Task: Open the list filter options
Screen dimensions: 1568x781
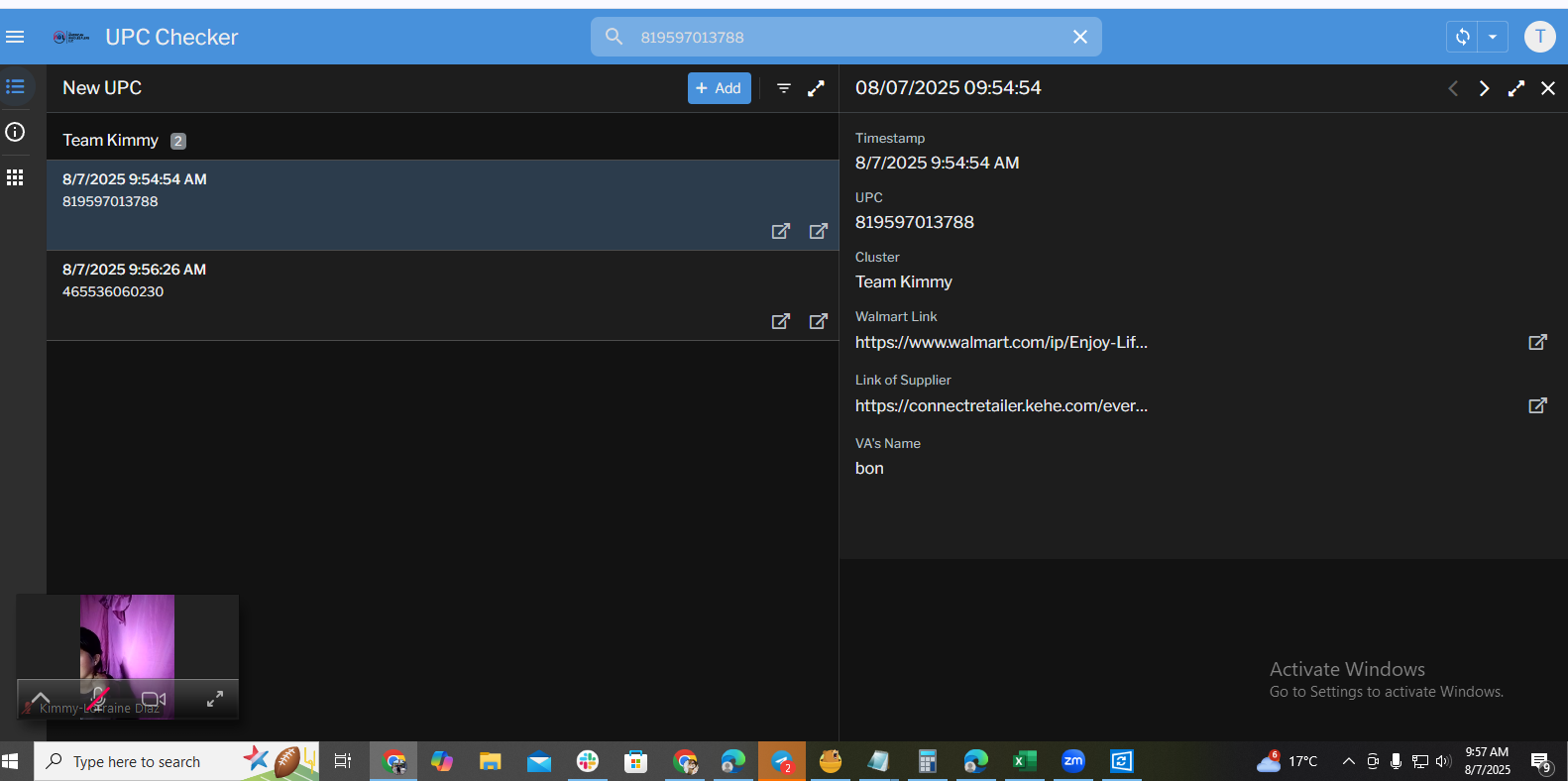Action: click(x=783, y=88)
